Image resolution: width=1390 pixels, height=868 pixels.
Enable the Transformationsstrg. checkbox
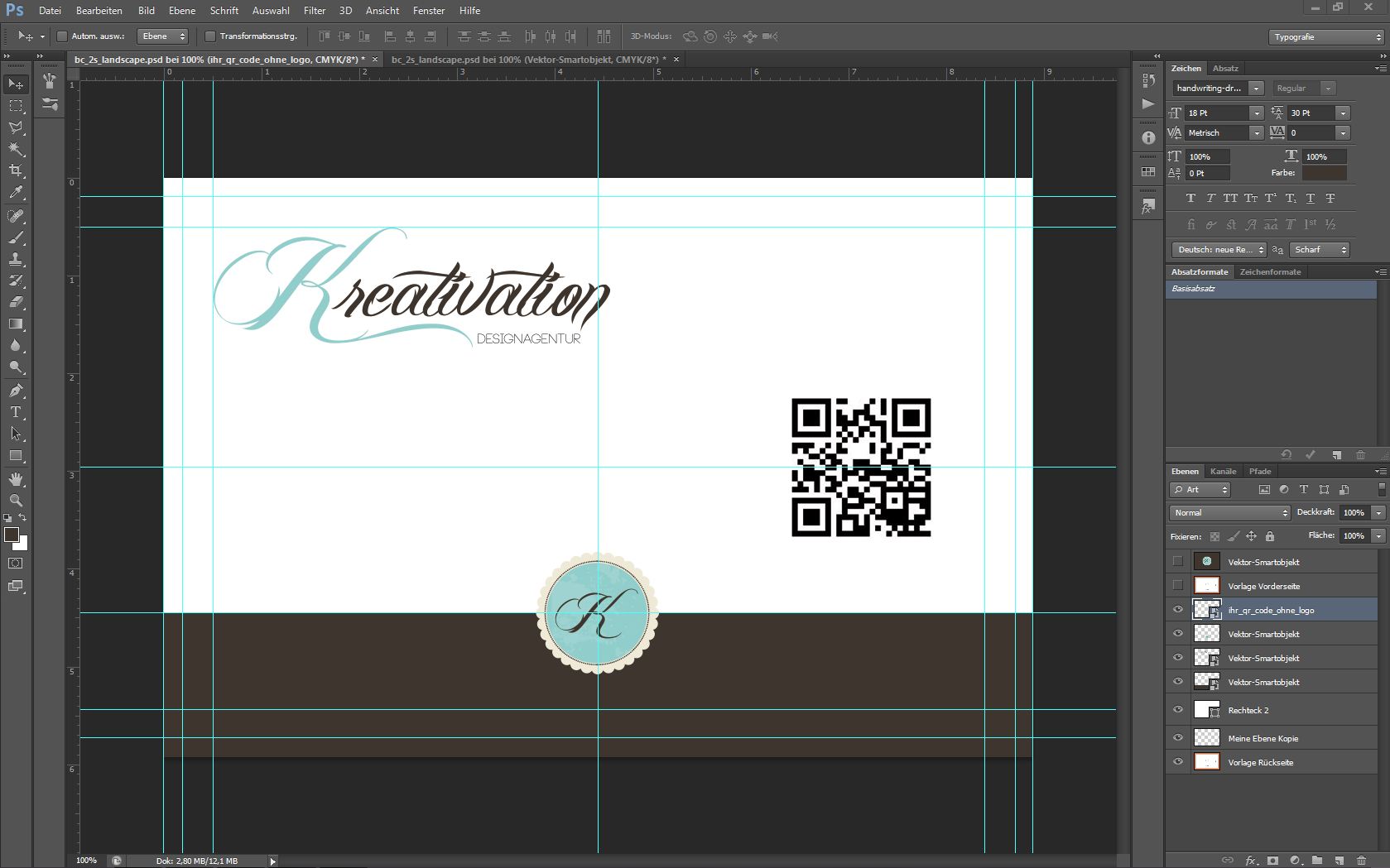[x=210, y=36]
